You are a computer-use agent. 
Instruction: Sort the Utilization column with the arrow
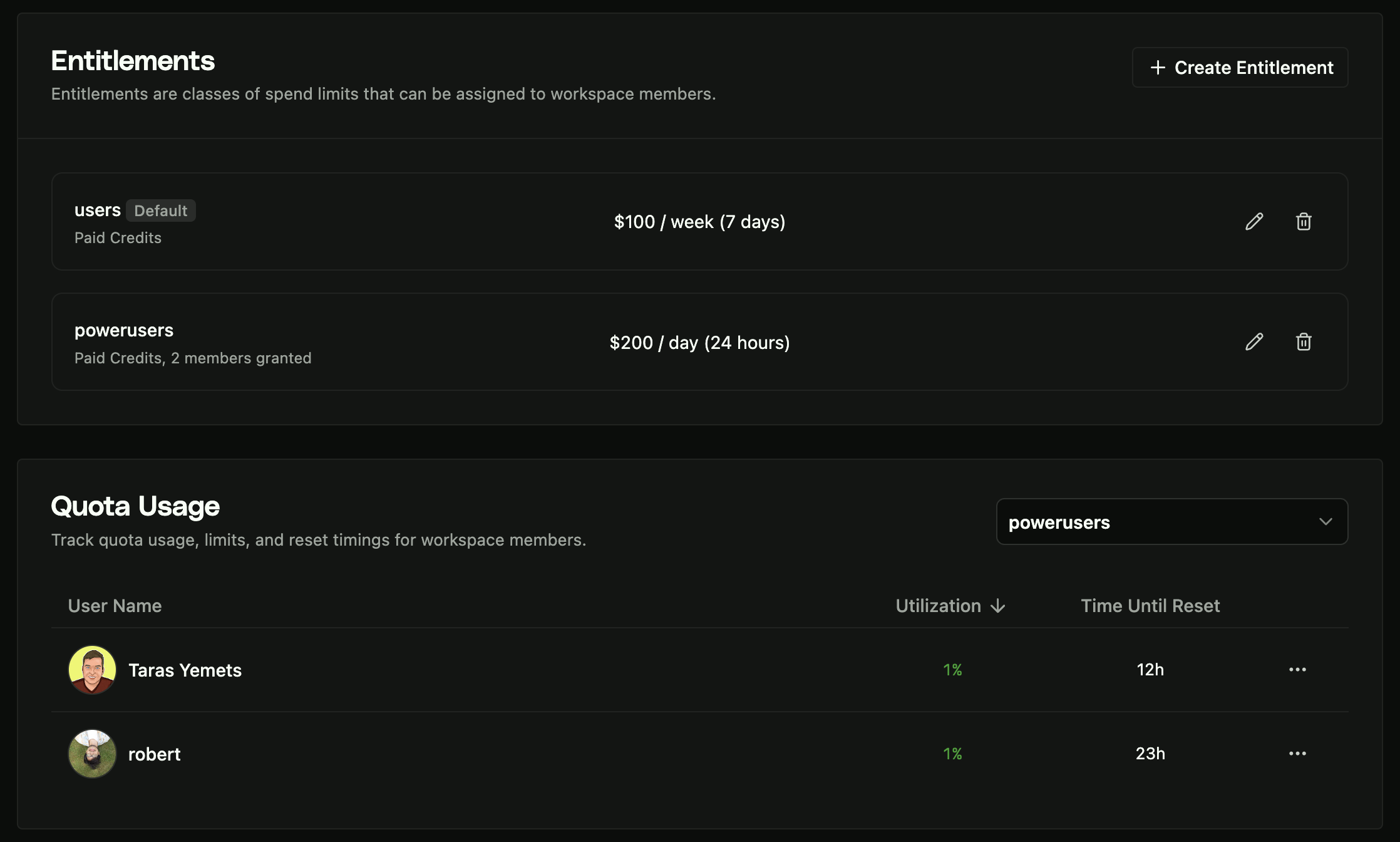coord(997,606)
